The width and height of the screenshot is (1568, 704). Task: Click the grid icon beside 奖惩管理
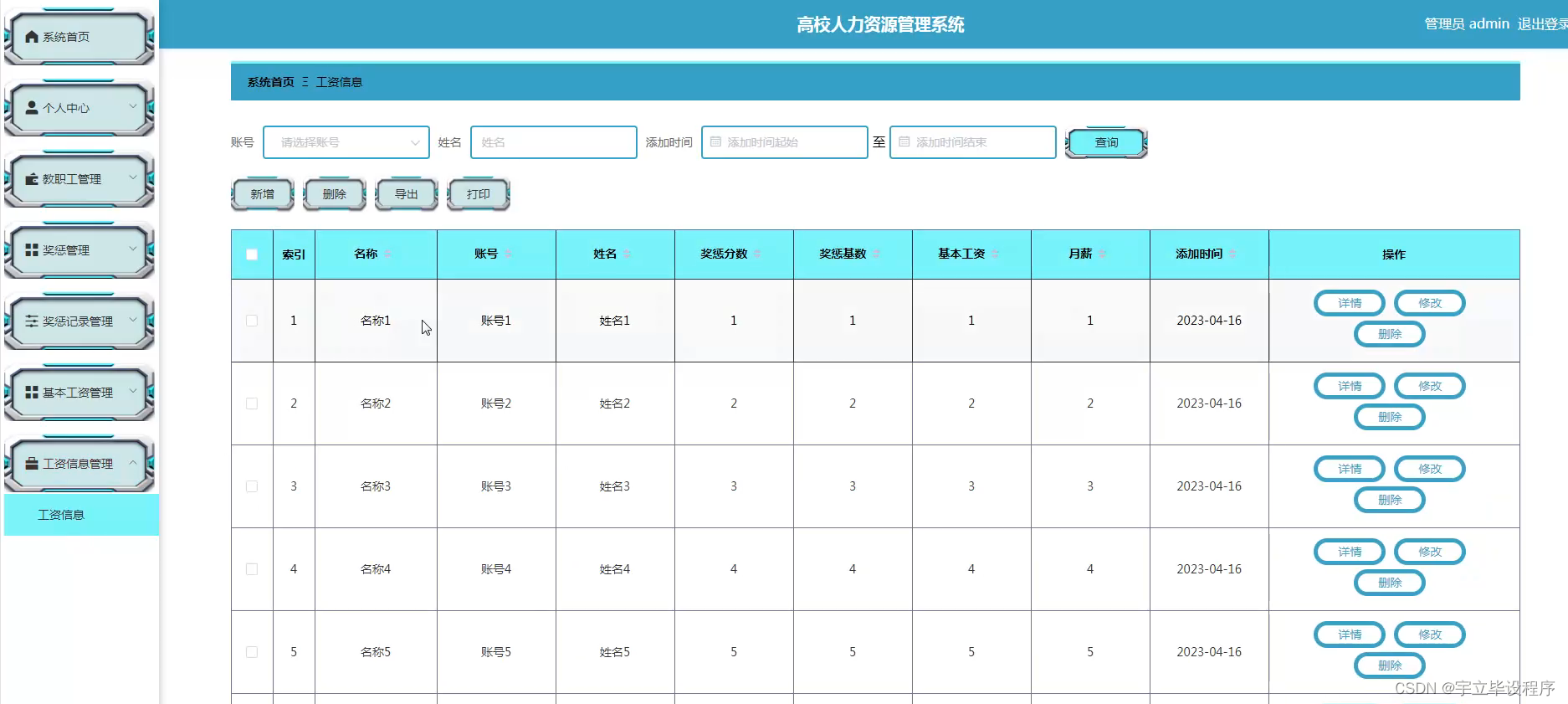click(32, 250)
